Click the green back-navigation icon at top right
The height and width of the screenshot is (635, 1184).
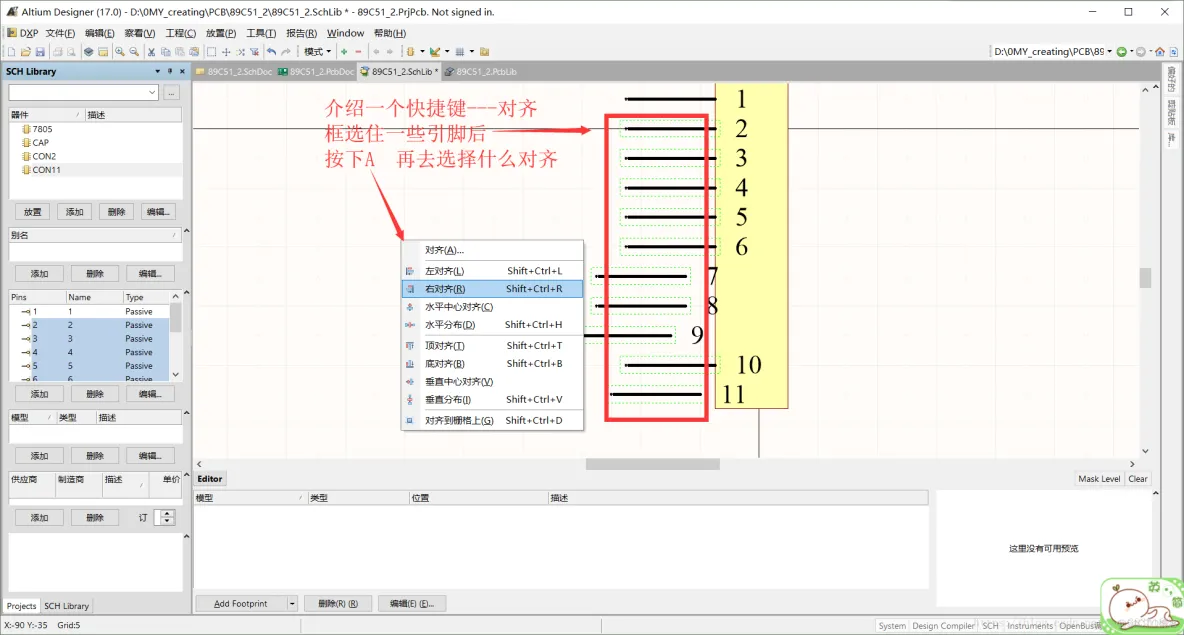1121,51
